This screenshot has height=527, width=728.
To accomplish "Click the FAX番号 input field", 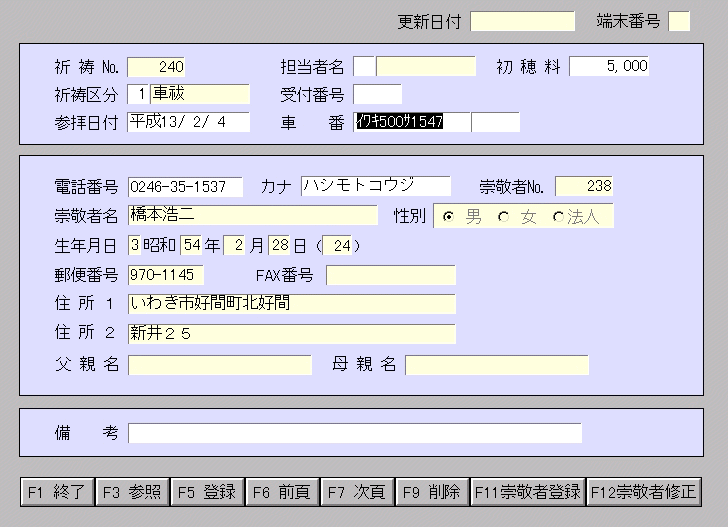I will click(391, 275).
